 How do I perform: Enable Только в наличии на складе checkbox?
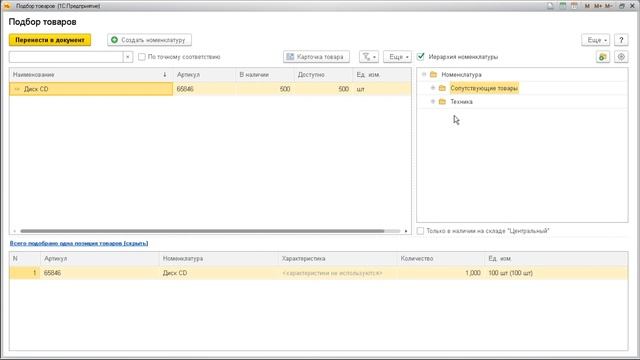click(x=420, y=231)
